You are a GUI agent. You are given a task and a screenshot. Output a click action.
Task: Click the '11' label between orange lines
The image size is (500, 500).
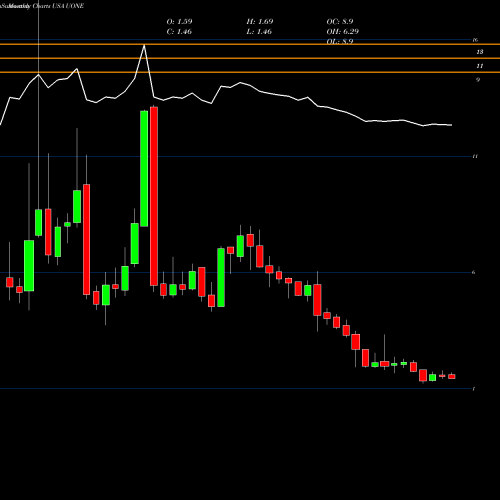(x=480, y=66)
